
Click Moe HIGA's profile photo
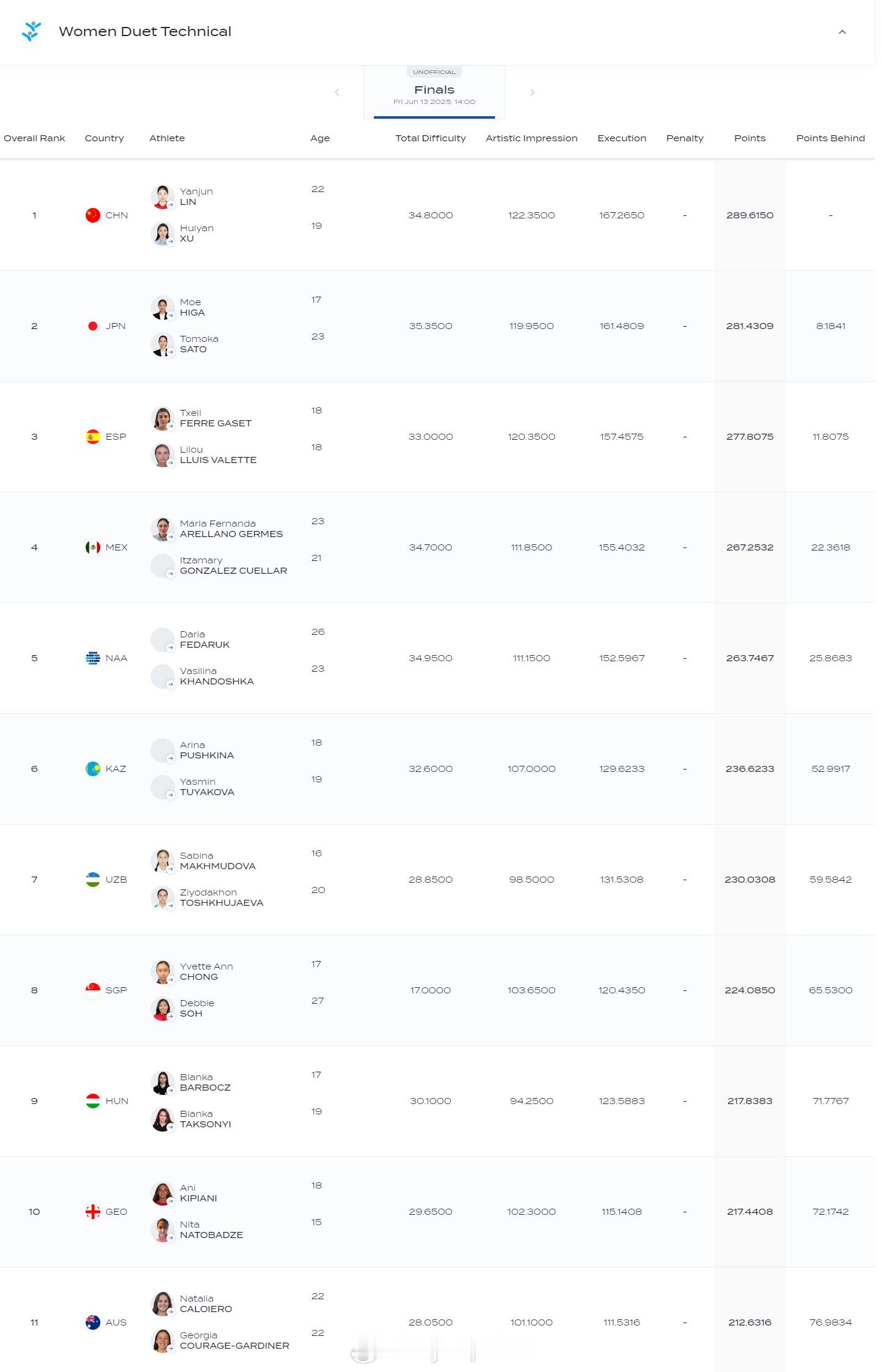tap(162, 308)
